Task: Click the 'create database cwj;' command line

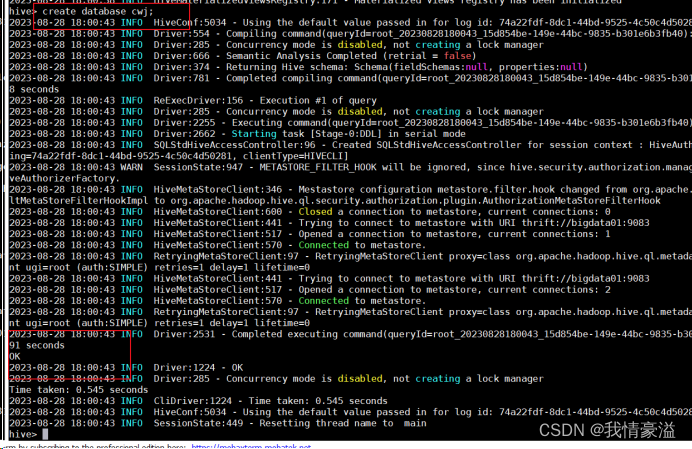Action: (81, 11)
